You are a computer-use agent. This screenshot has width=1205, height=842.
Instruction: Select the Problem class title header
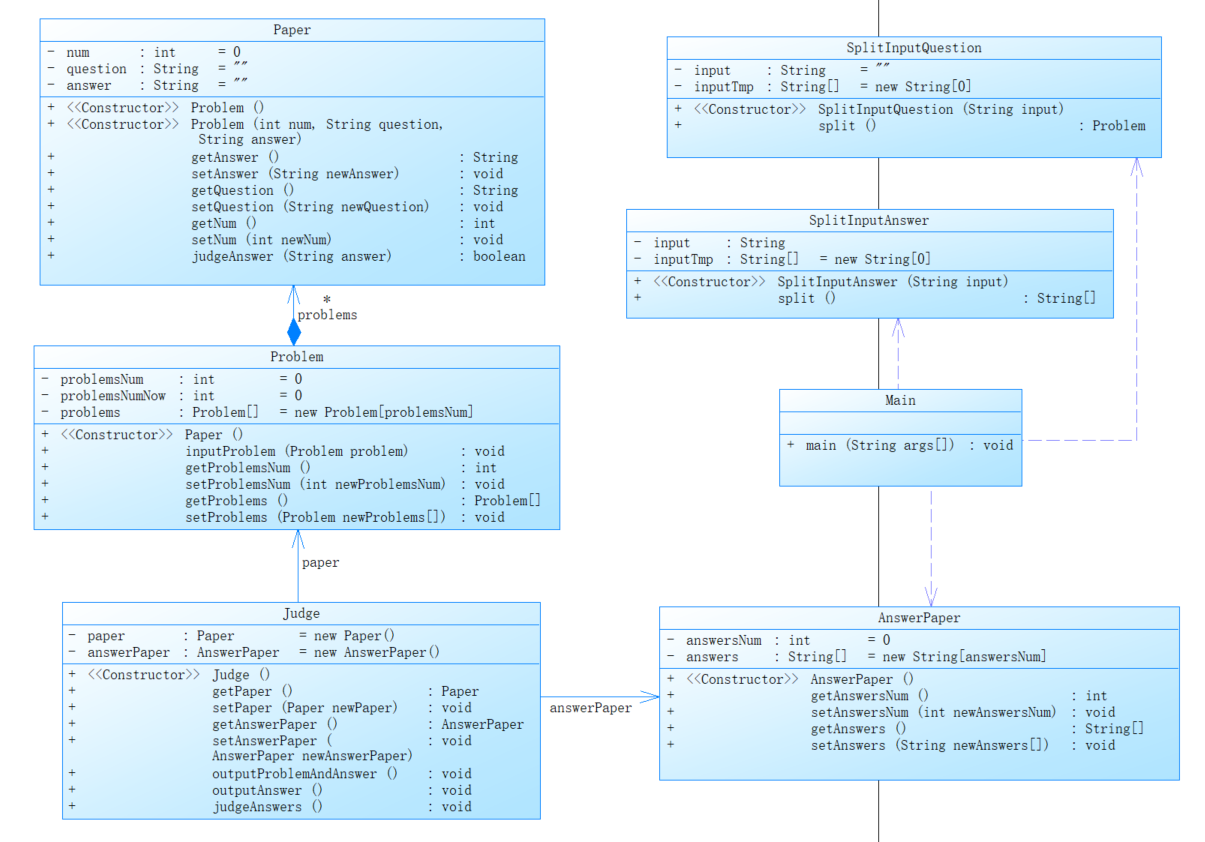[x=297, y=357]
